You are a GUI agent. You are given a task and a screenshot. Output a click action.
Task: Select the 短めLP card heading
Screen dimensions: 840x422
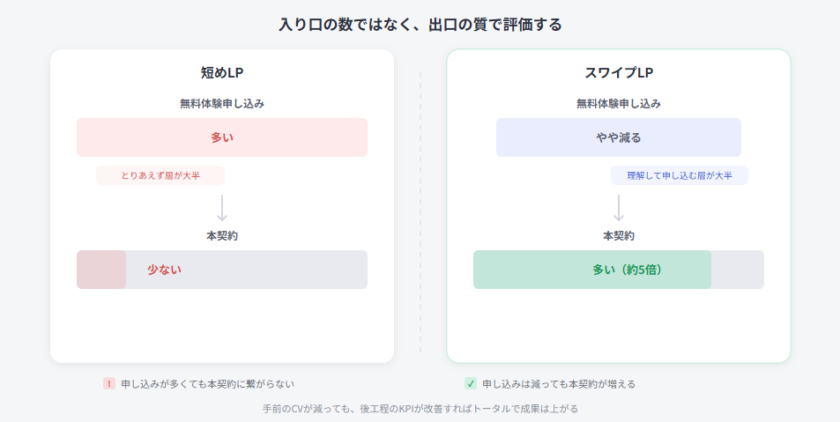pos(222,73)
